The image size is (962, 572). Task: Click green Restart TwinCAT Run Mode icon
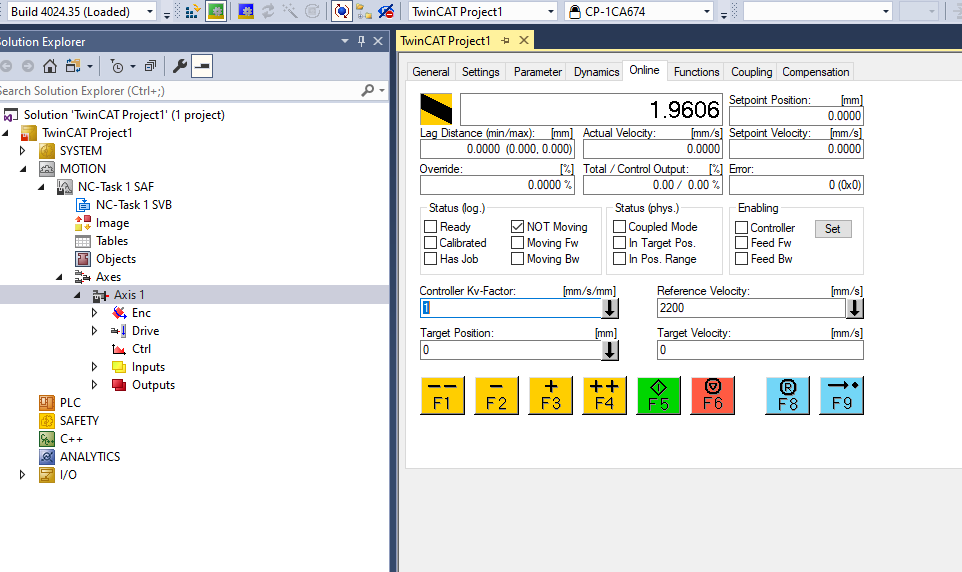(215, 11)
